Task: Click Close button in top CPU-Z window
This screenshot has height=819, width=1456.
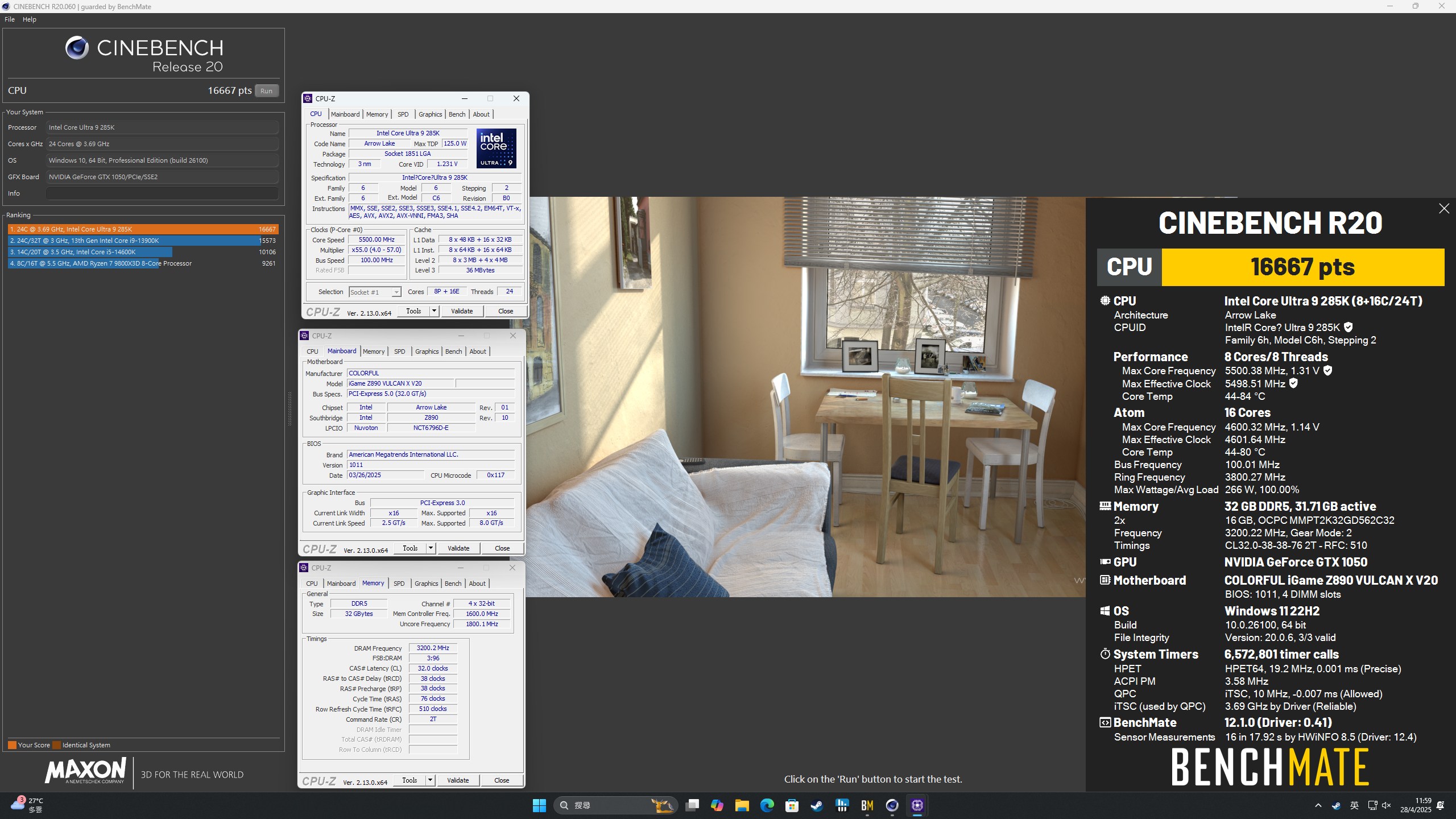Action: tap(506, 311)
